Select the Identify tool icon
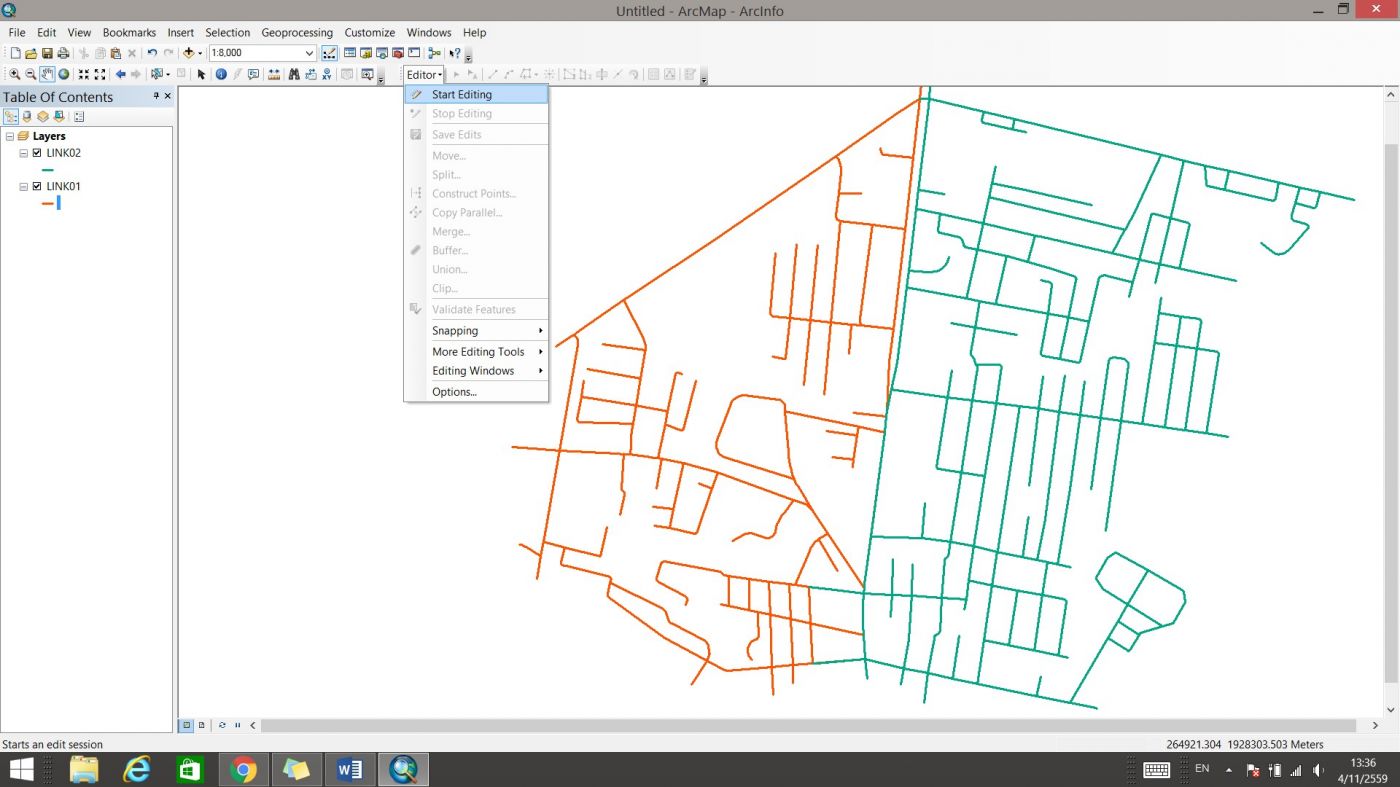Image resolution: width=1400 pixels, height=787 pixels. tap(221, 75)
